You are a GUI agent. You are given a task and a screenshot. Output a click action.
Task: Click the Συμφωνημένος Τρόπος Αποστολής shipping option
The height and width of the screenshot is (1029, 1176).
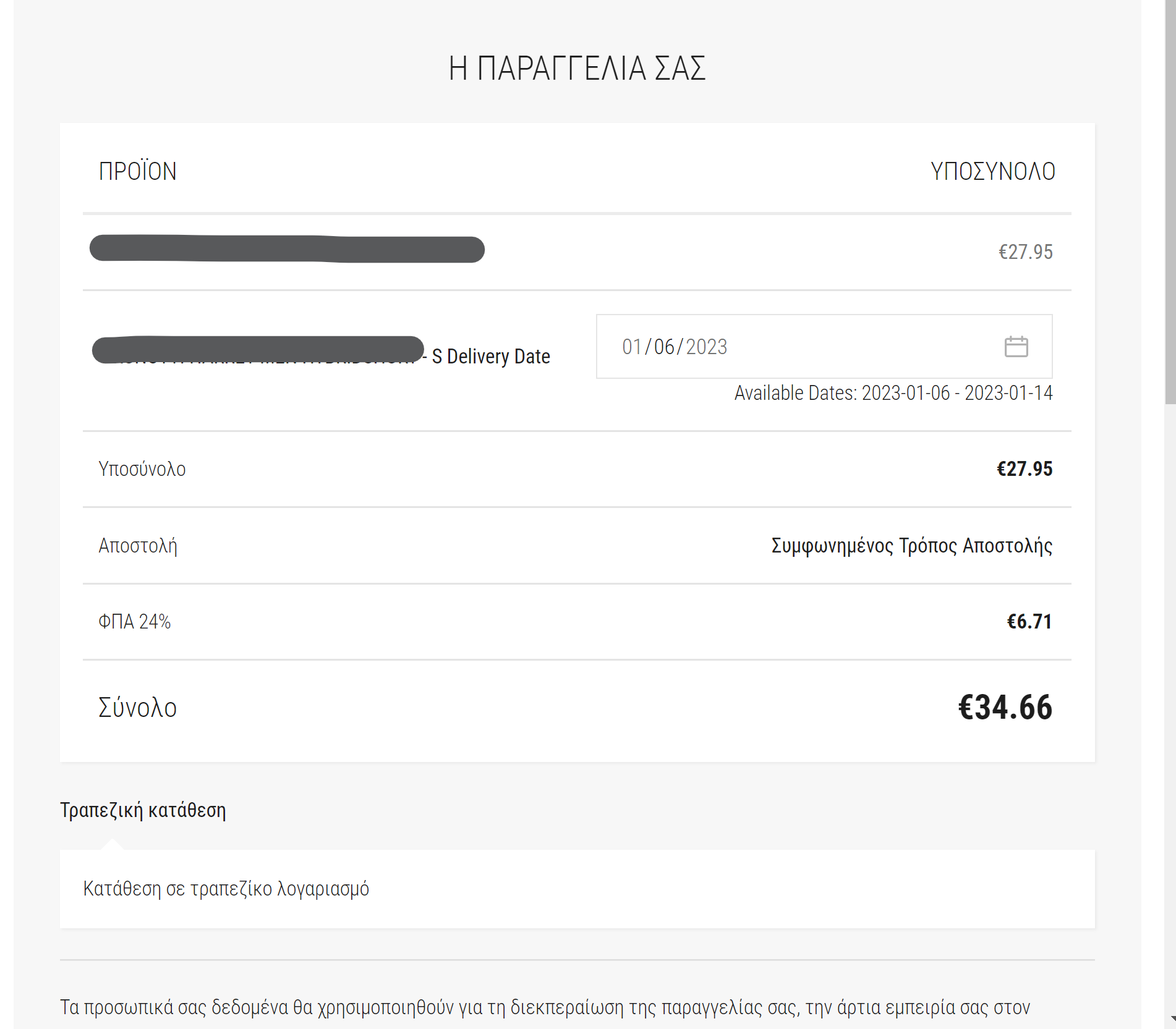(x=911, y=546)
